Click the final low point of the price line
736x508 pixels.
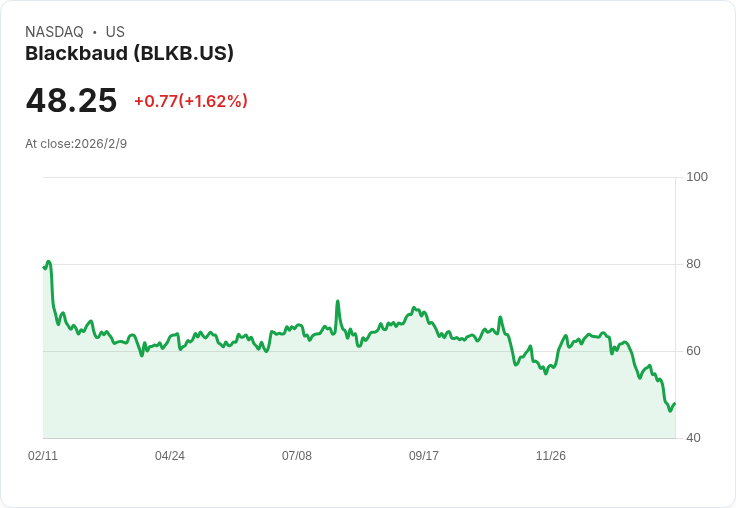pos(670,411)
